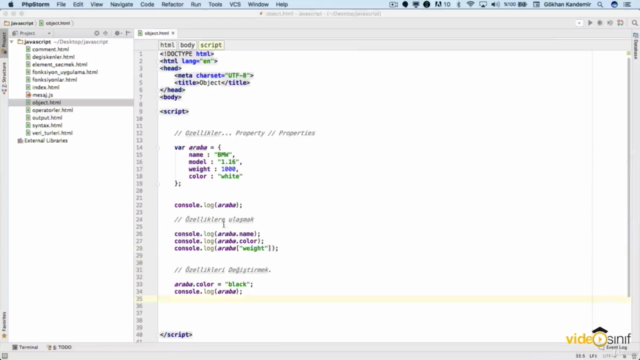Open operatorler.html in project tree

(53, 110)
